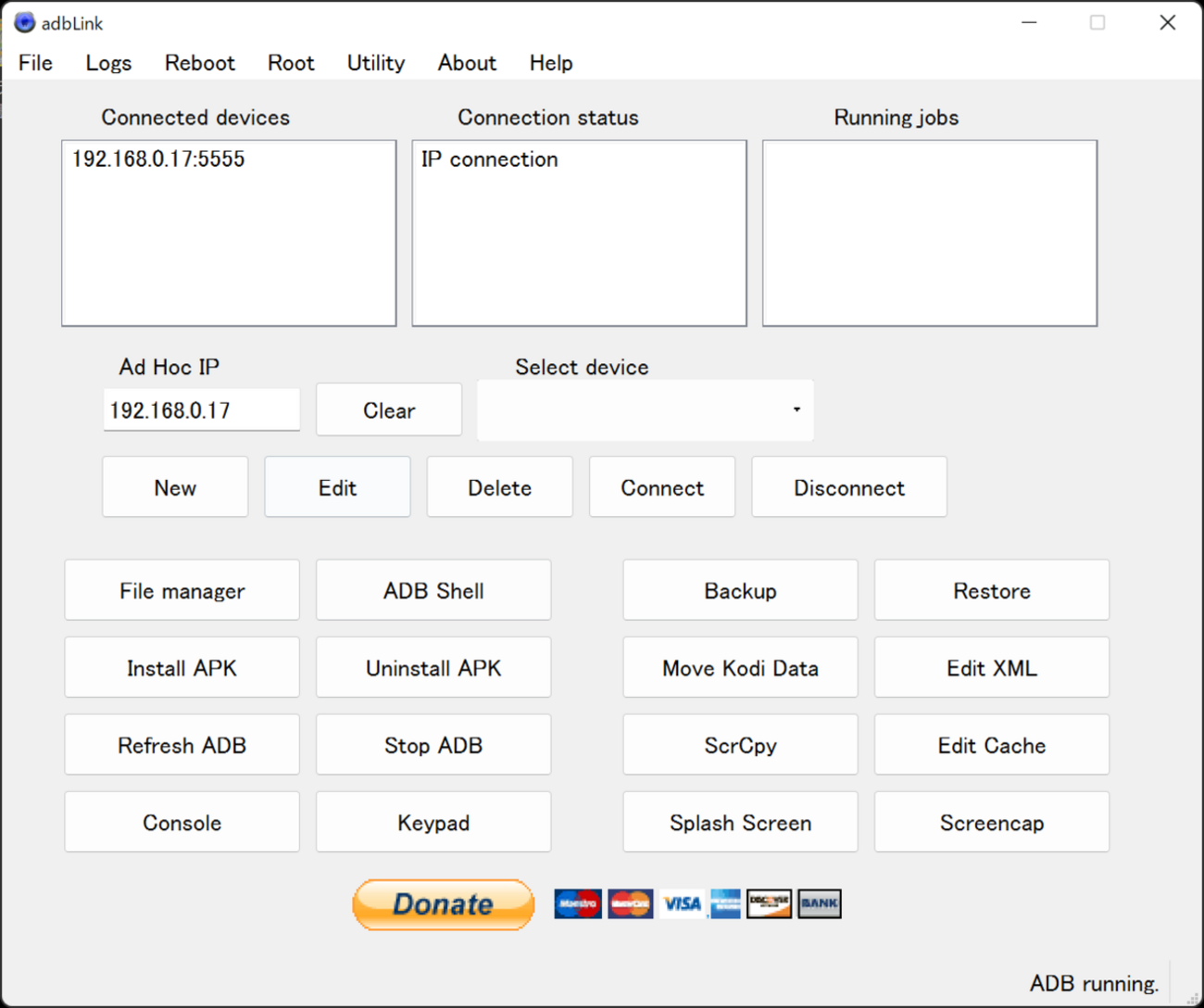Screen dimensions: 1204x1008
Task: Clear the Ad Hoc IP field
Action: [388, 409]
